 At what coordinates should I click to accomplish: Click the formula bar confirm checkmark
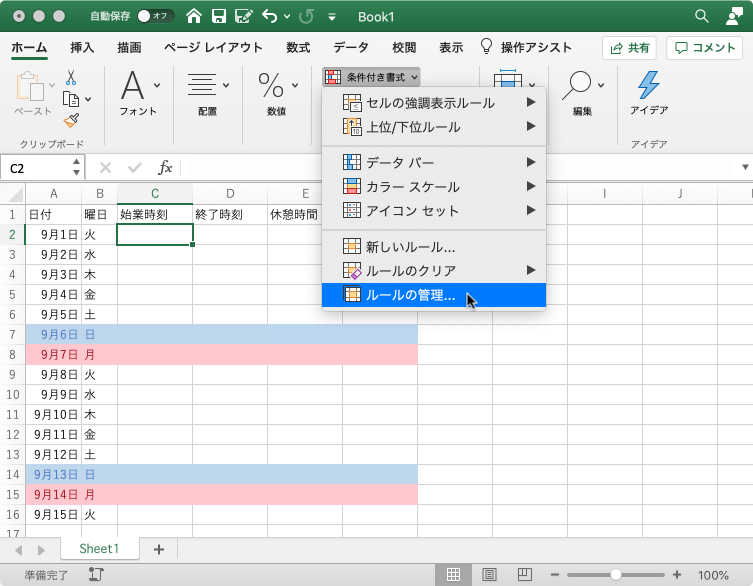point(135,168)
